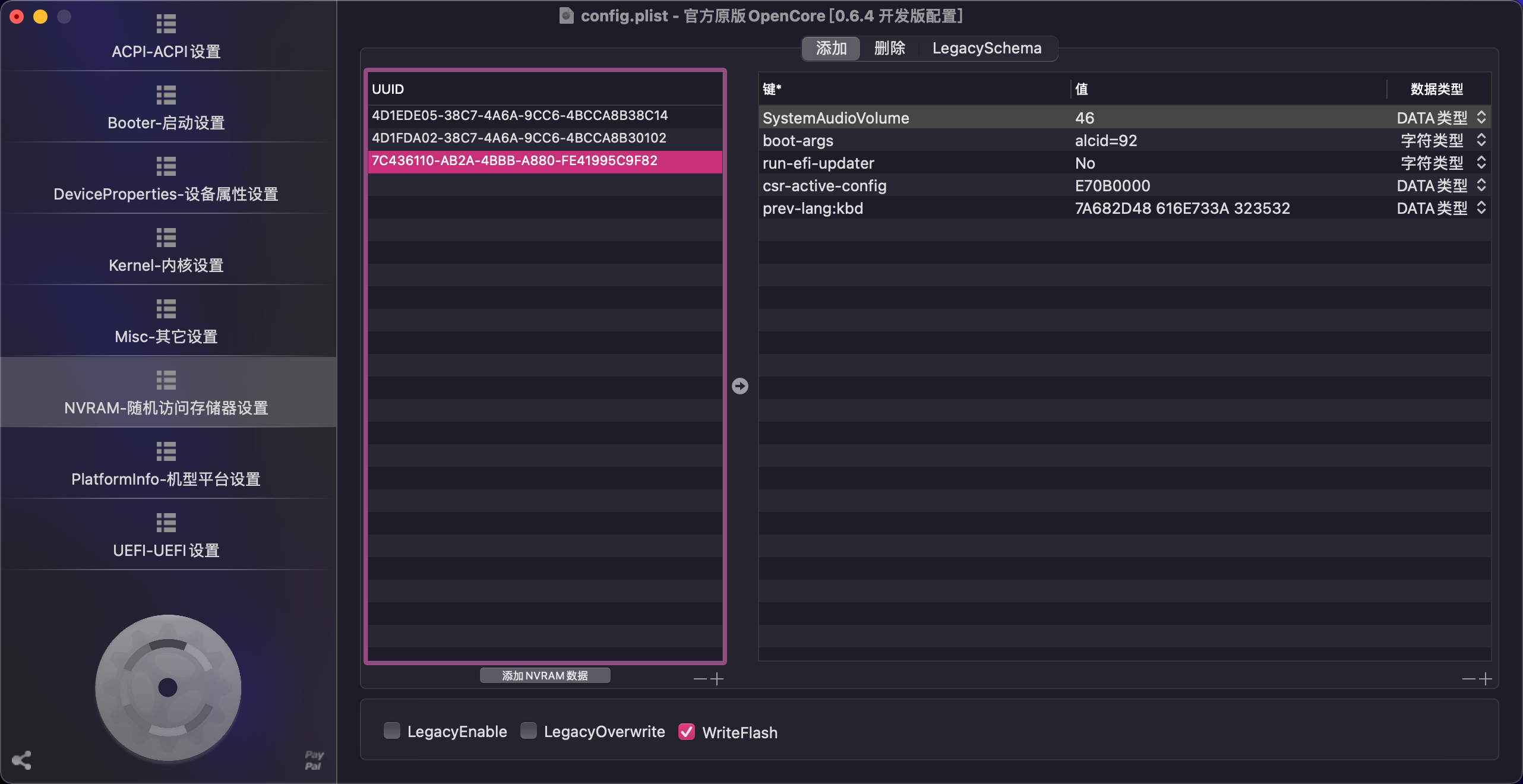1523x784 pixels.
Task: Open UEFI-UEFI 设置 section
Action: tap(166, 536)
